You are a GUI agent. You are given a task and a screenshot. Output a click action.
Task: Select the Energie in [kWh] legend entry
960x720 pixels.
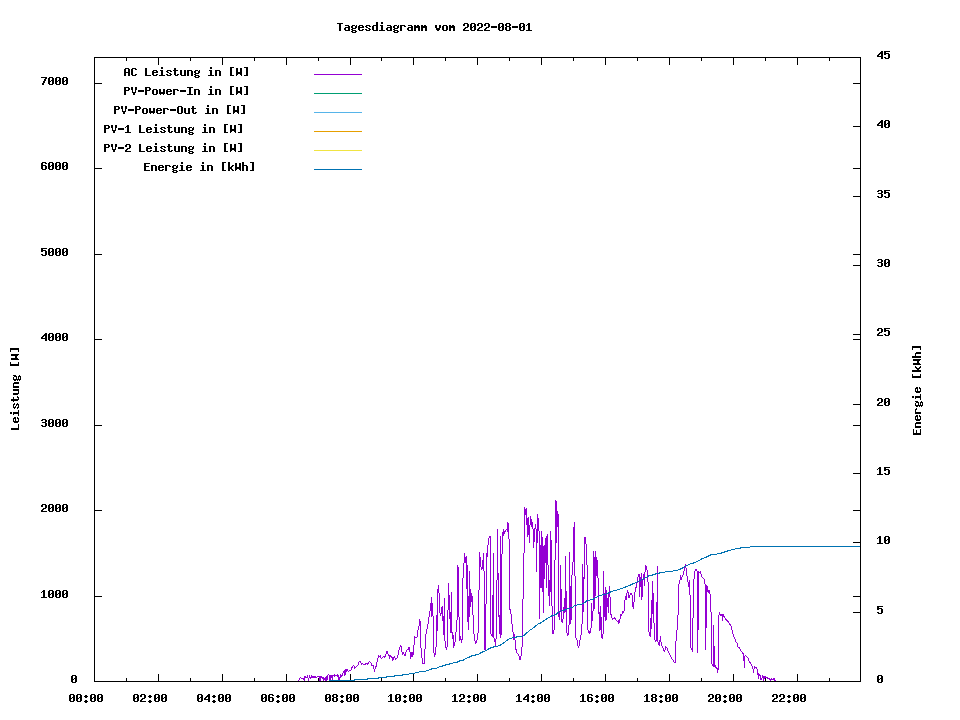[199, 167]
